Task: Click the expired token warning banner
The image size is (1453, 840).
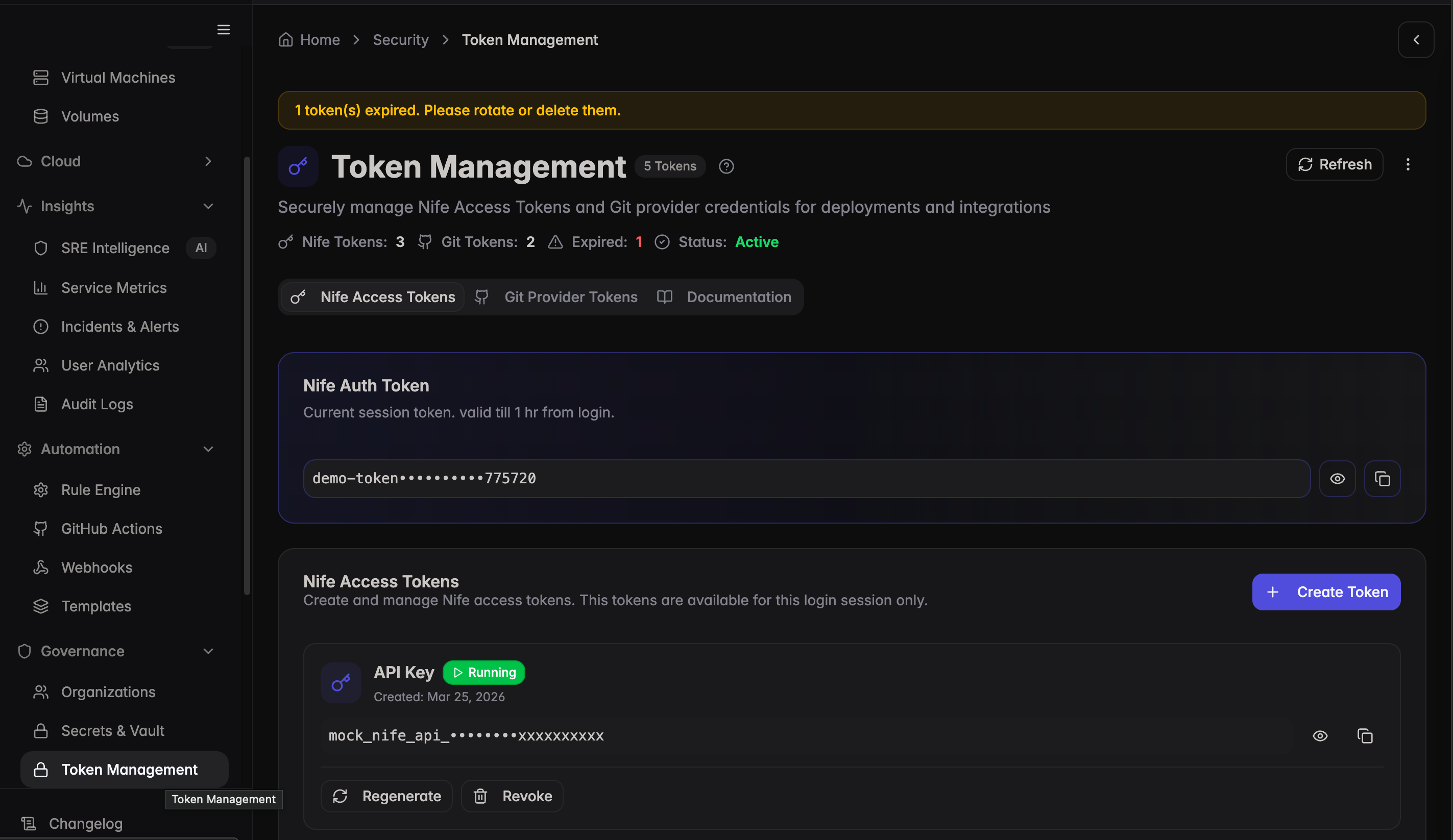Action: tap(852, 110)
